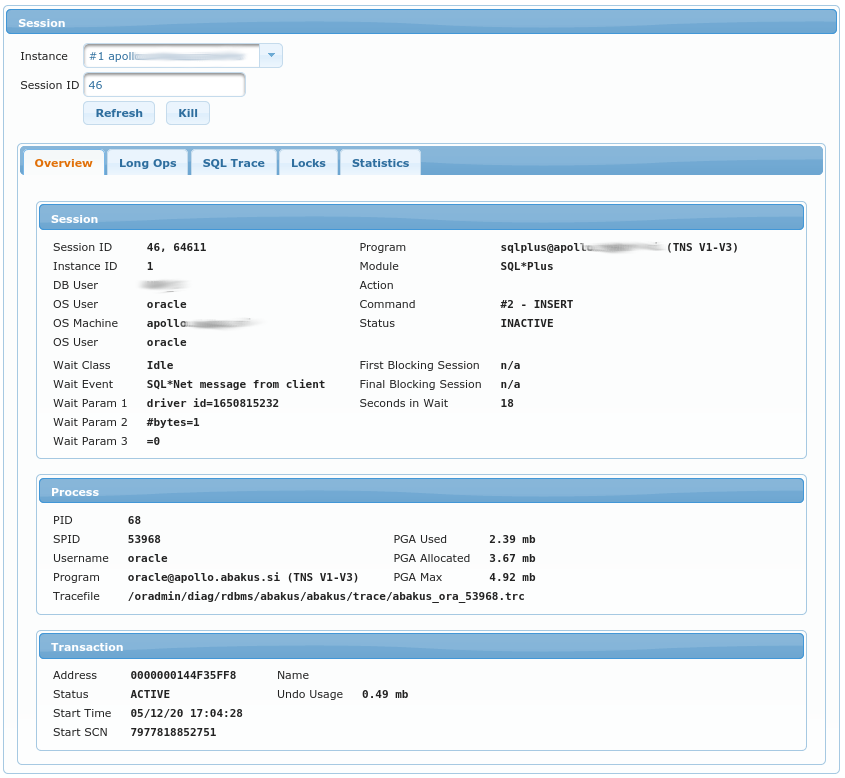Select the SPID value 53968
The height and width of the screenshot is (778, 845).
(144, 539)
